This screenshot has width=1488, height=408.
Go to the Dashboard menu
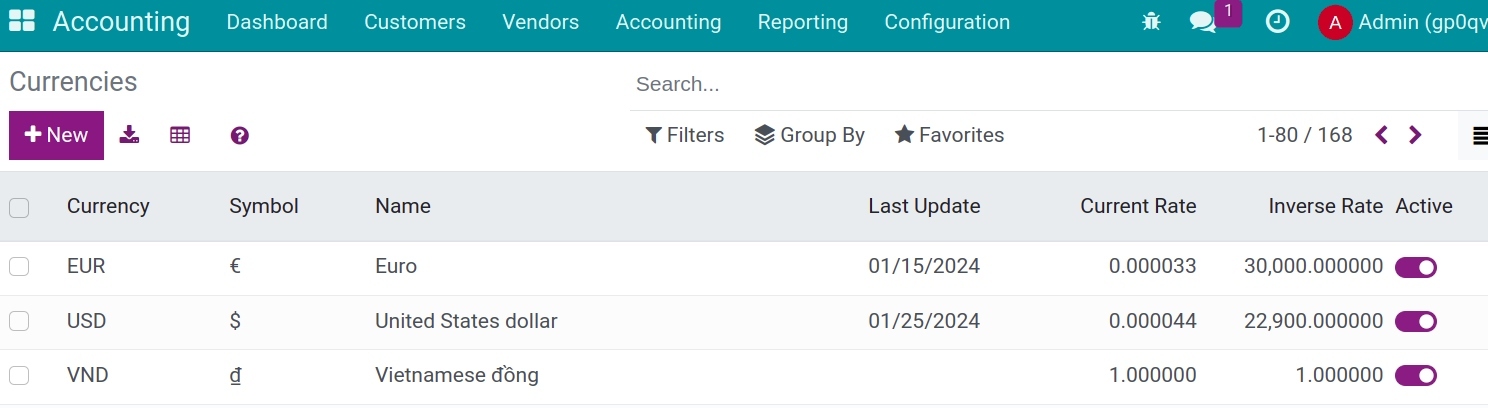277,22
